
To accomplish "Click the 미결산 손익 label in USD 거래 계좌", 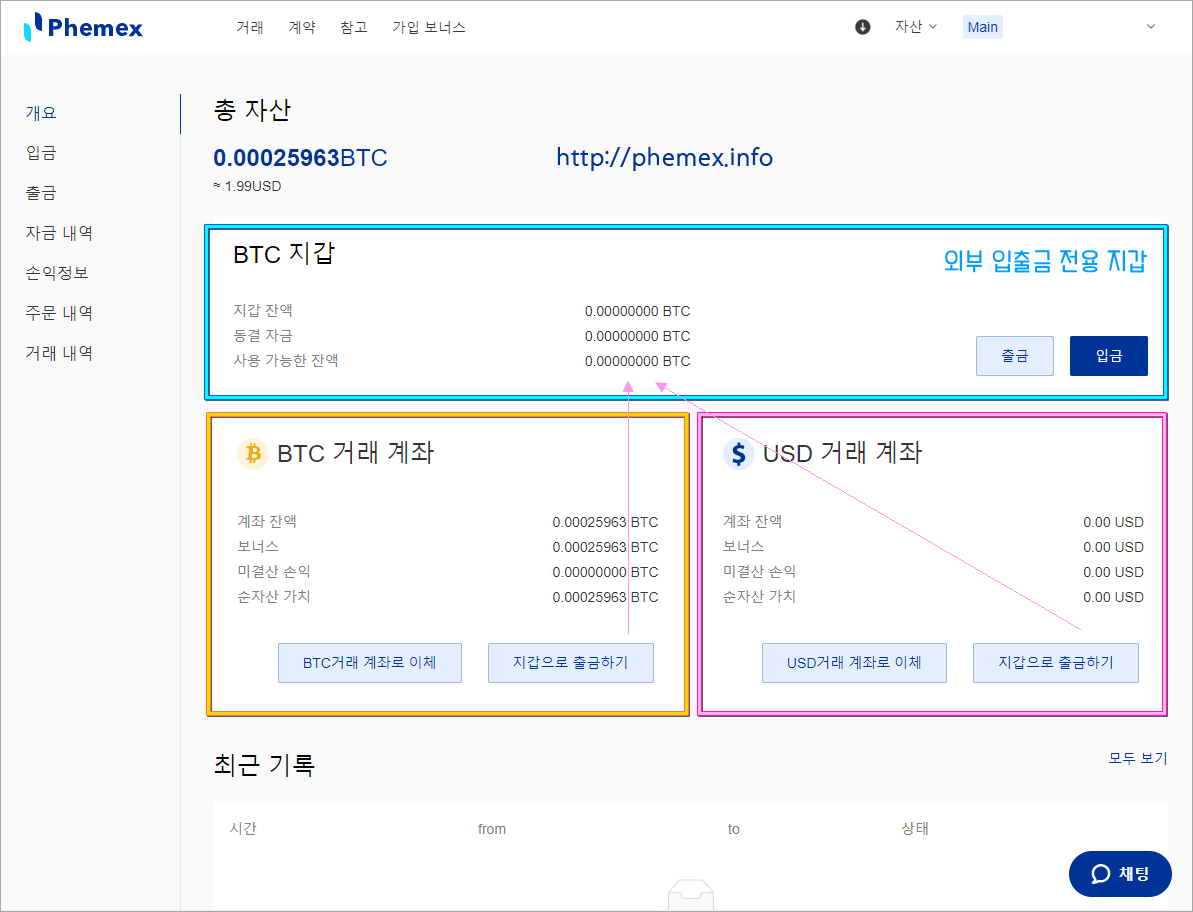I will click(759, 572).
